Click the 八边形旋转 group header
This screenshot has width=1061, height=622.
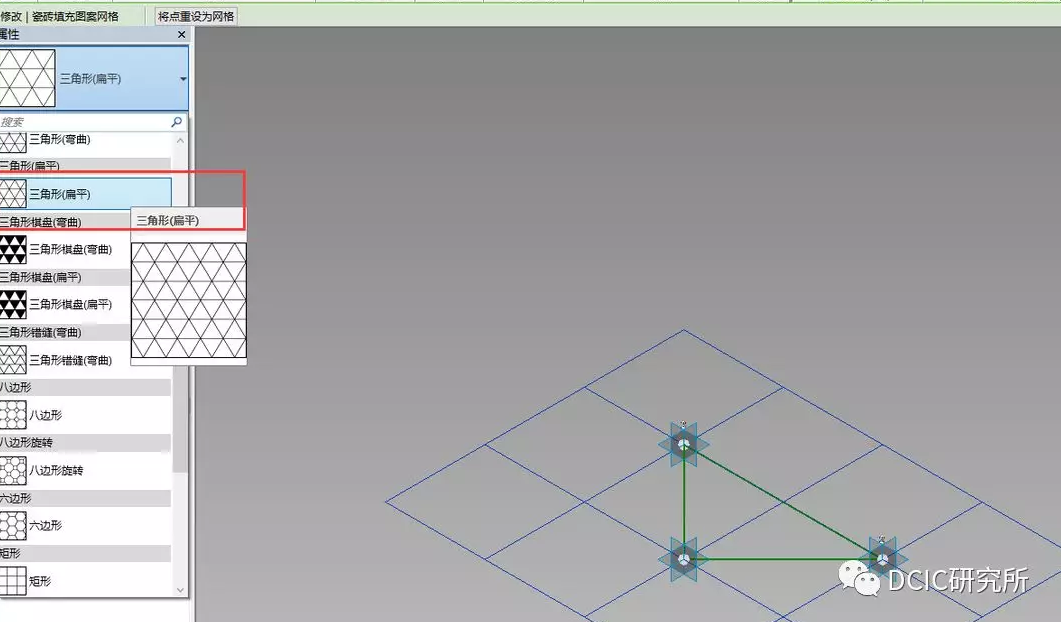85,443
